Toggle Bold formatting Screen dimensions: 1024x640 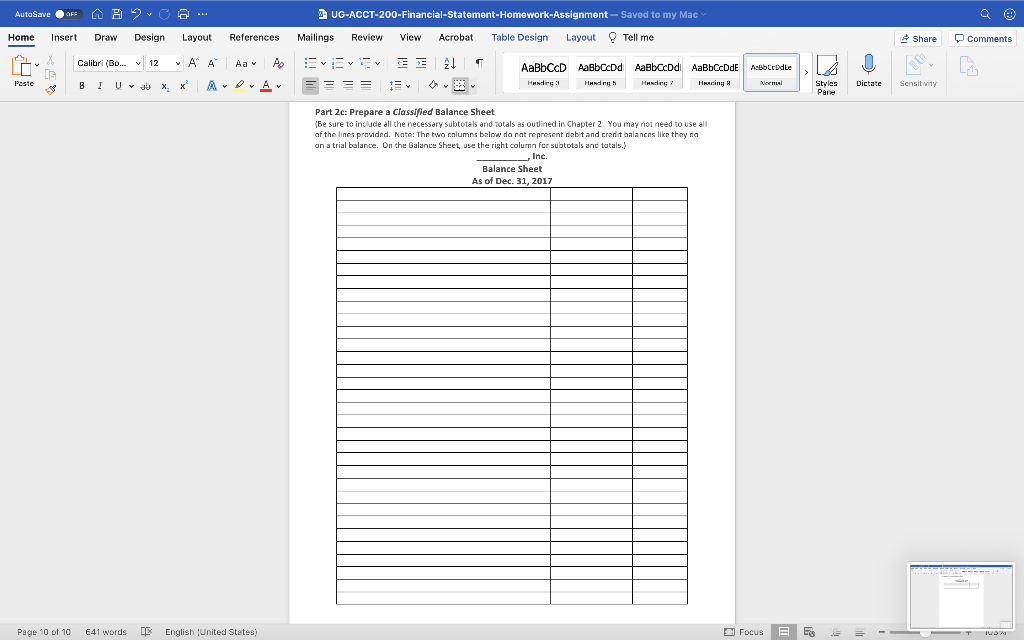[x=82, y=86]
